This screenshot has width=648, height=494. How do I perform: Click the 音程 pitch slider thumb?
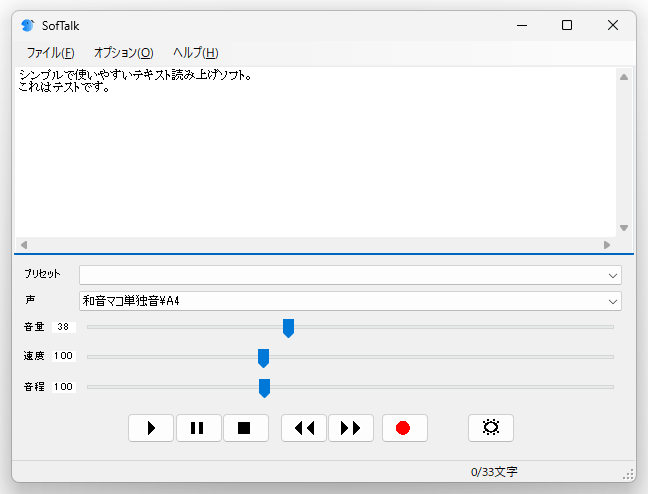(x=264, y=388)
